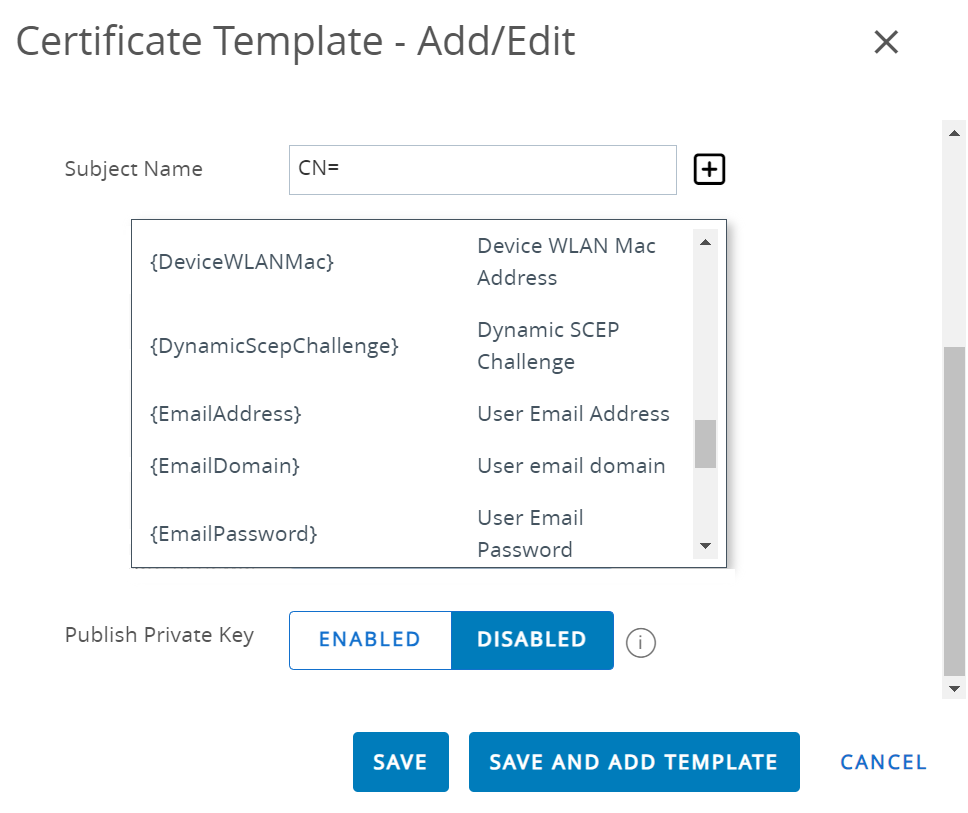Click the plus icon beside Subject Name
This screenshot has width=968, height=813.
coord(709,170)
